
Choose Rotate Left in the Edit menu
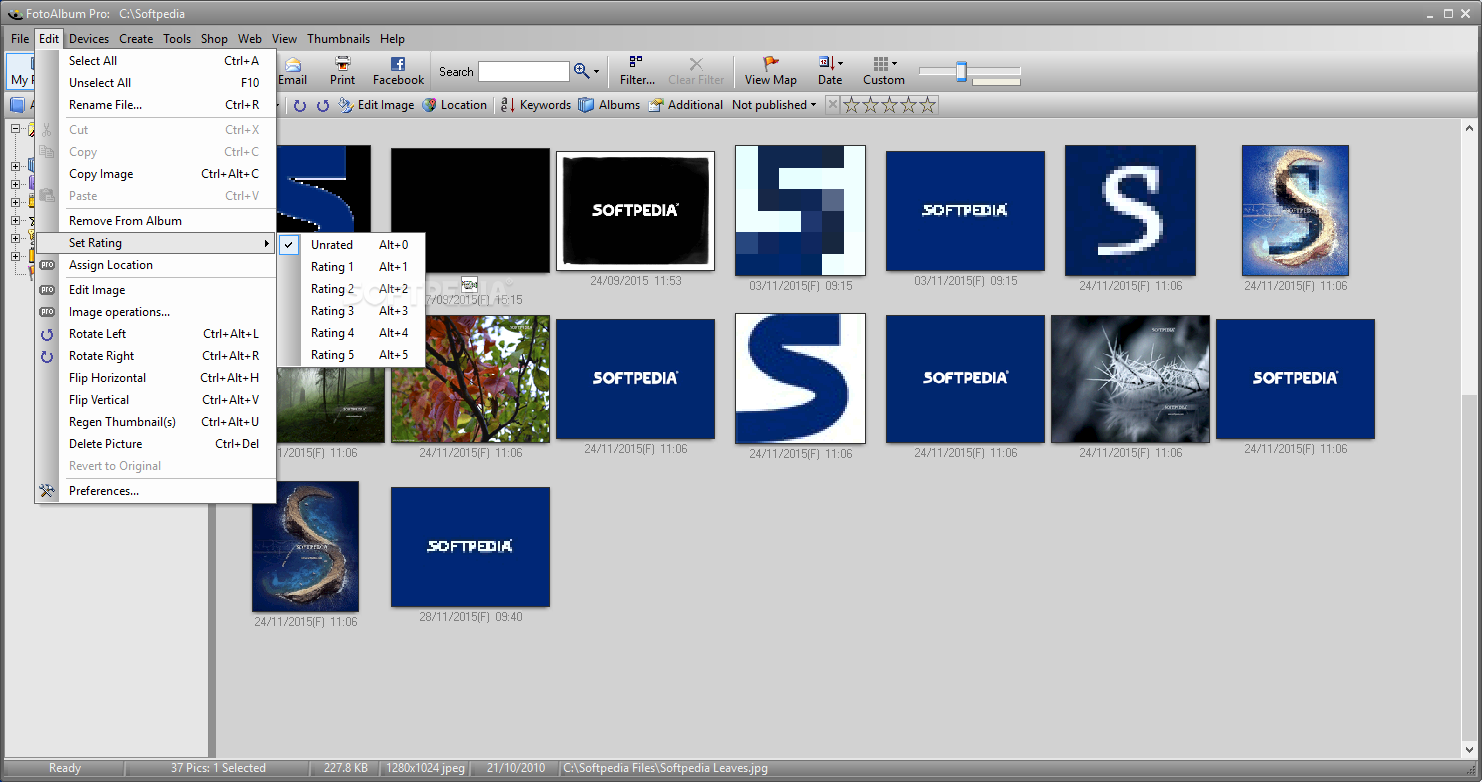tap(155, 334)
